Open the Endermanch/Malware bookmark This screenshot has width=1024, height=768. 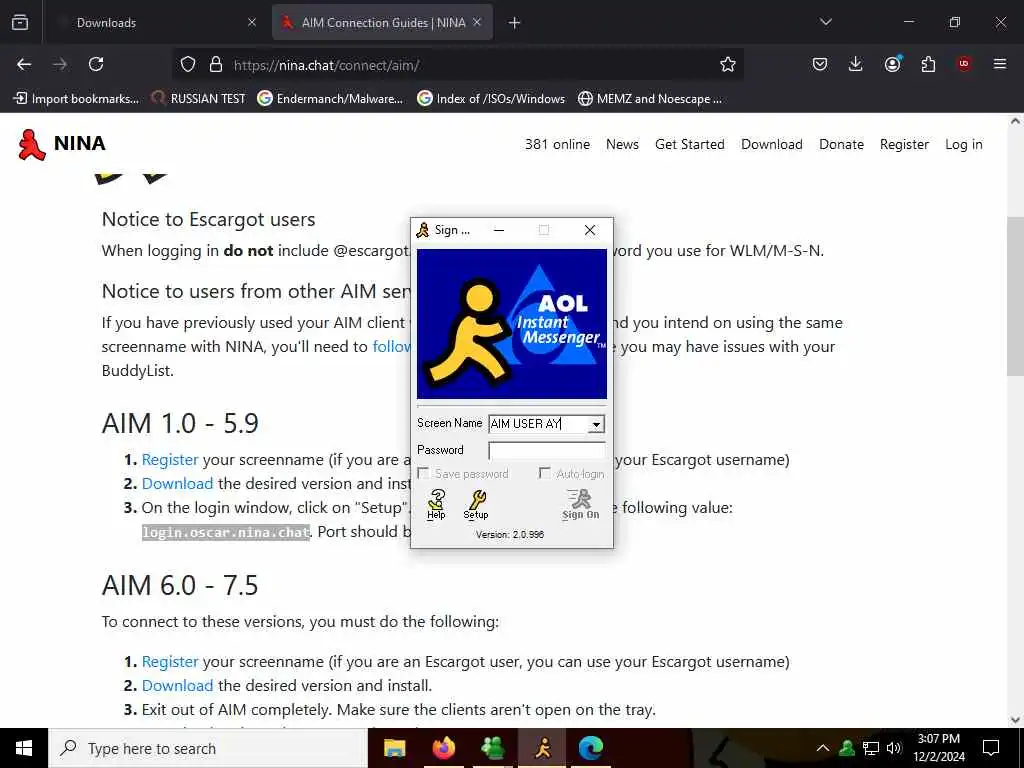tap(330, 99)
